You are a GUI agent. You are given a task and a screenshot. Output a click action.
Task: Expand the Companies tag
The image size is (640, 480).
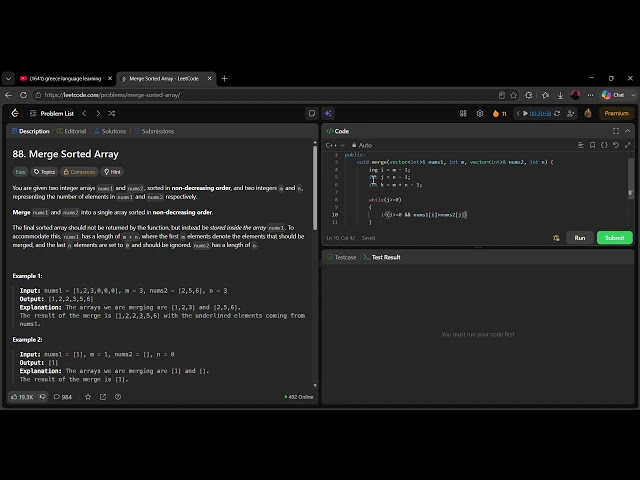(79, 172)
